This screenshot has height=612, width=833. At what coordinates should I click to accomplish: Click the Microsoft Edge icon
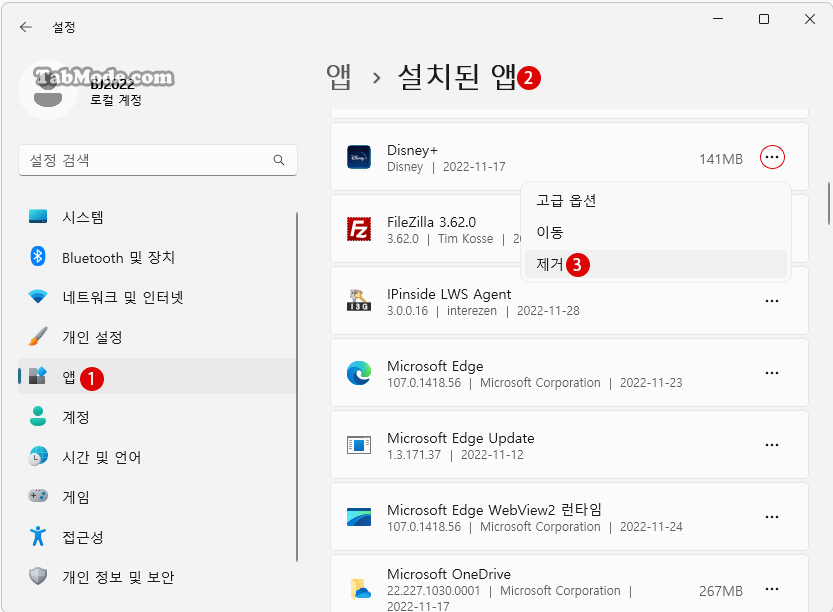point(359,373)
